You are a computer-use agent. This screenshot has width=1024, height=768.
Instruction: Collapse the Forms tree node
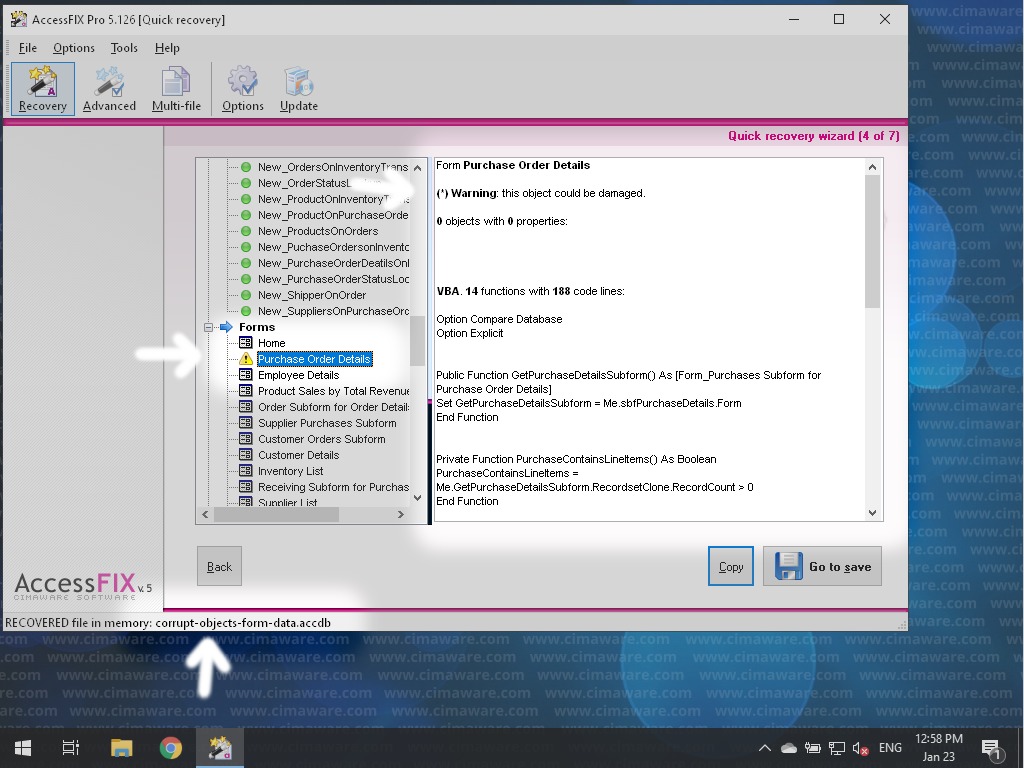coord(209,327)
